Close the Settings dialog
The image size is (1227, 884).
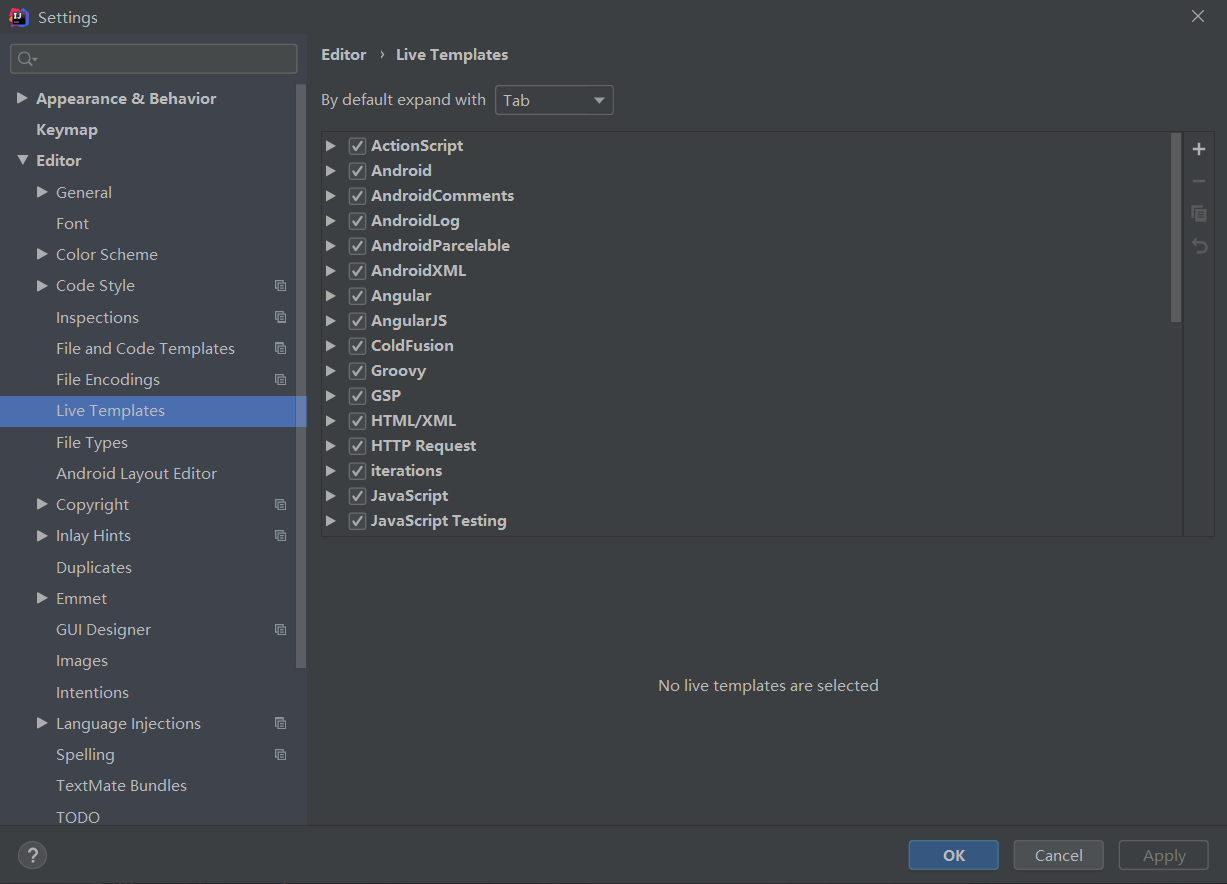pos(1198,16)
